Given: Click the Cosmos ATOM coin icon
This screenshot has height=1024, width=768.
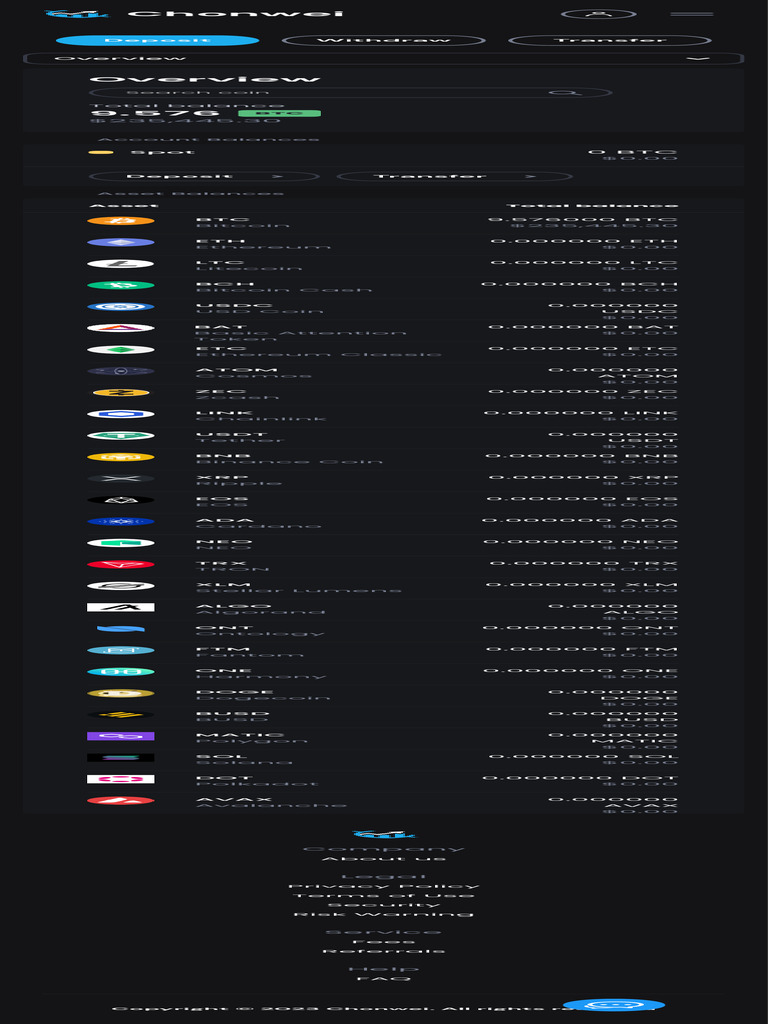Looking at the screenshot, I should click(121, 371).
